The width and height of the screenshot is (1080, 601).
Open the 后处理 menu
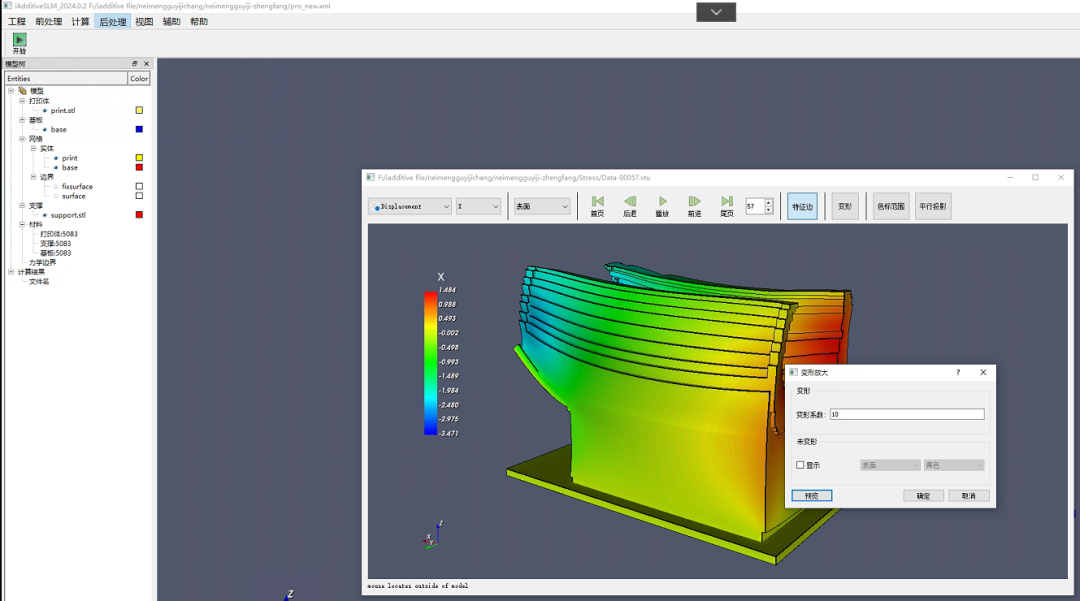[x=112, y=21]
